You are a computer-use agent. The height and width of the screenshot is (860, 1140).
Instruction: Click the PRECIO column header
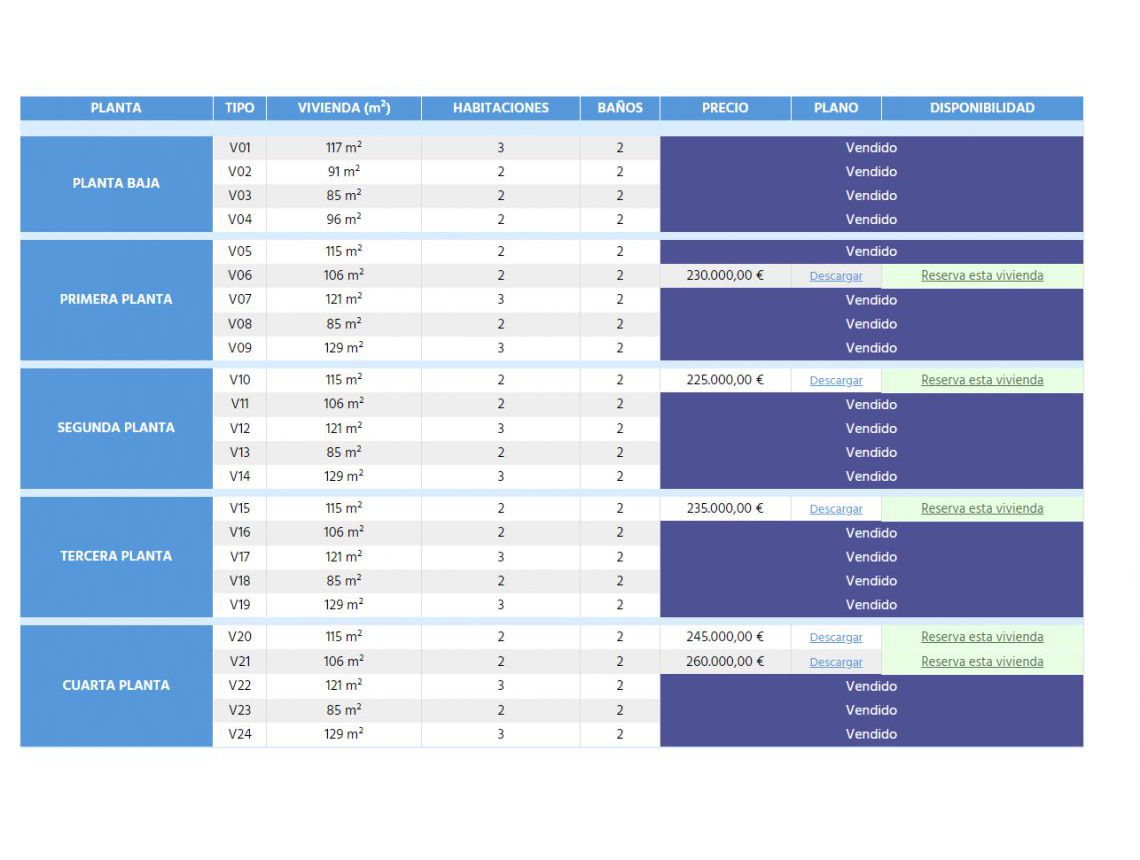[725, 108]
